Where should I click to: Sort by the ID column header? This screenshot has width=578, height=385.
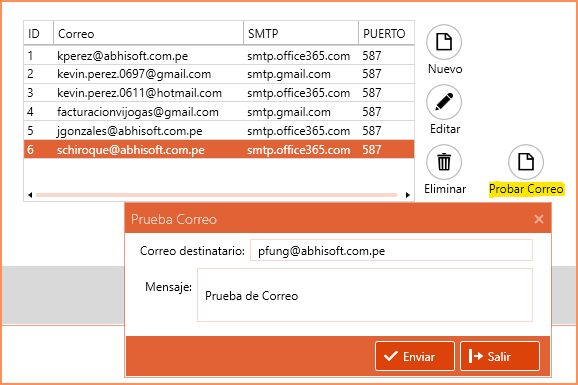coord(39,34)
